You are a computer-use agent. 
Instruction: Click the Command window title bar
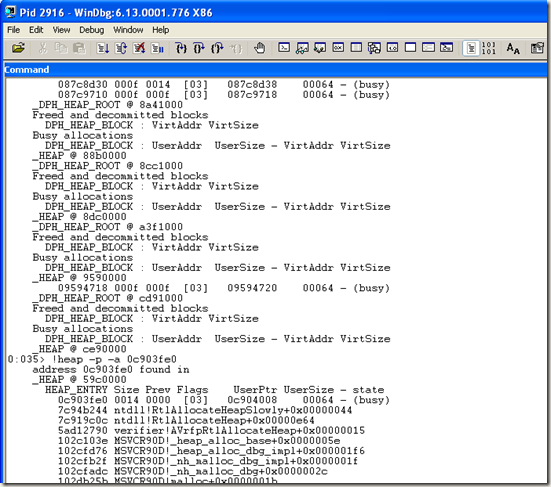pos(275,70)
